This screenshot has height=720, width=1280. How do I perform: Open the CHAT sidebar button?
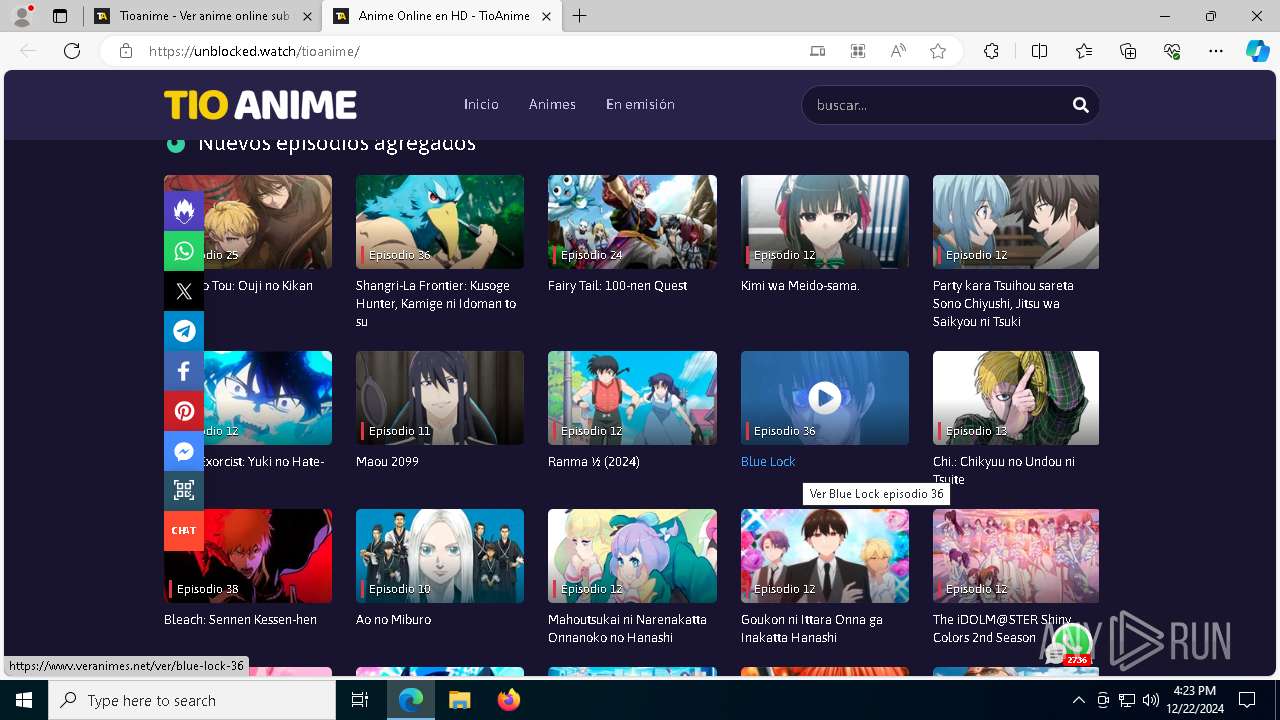coord(184,530)
